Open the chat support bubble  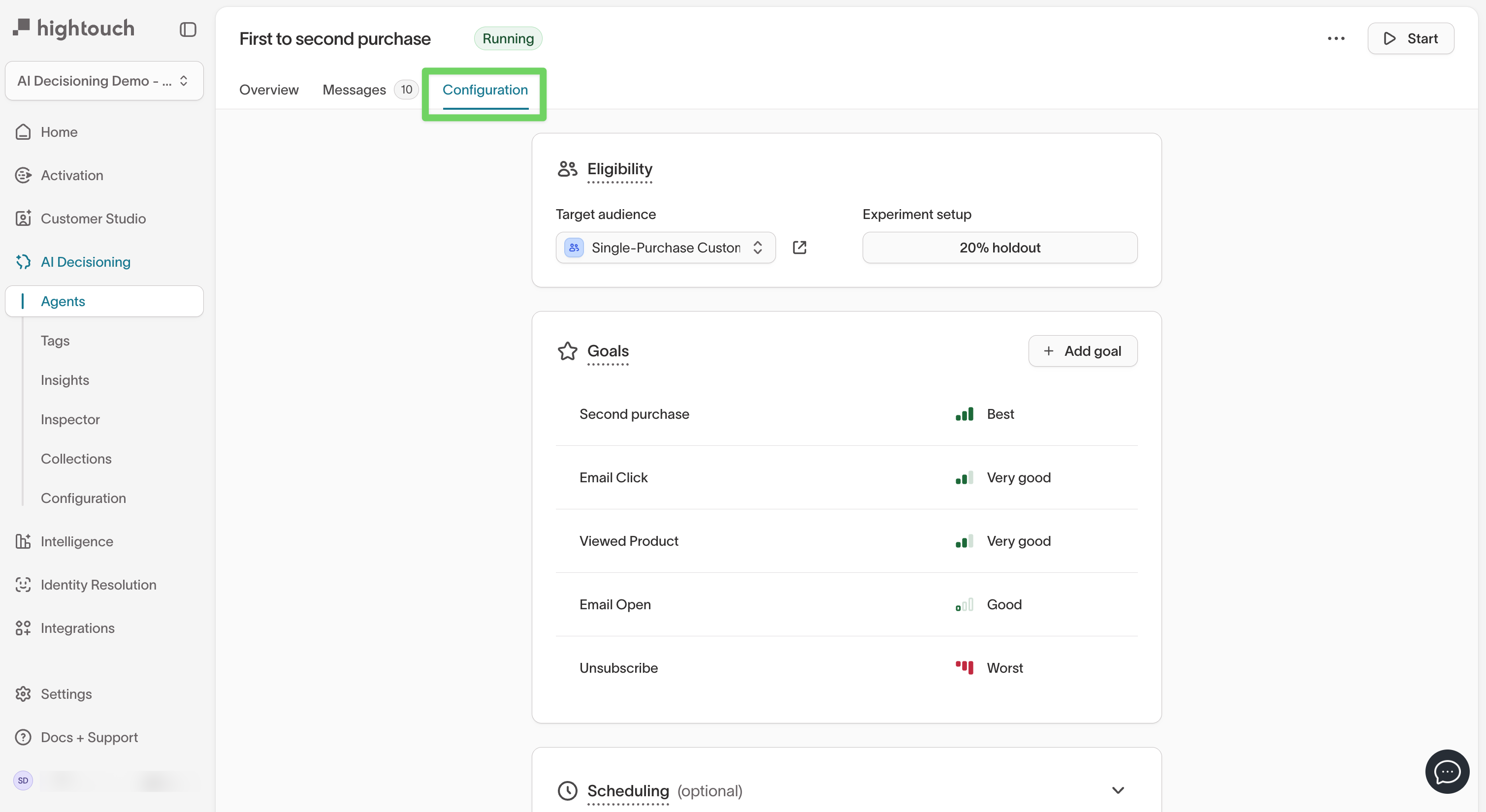click(x=1447, y=771)
